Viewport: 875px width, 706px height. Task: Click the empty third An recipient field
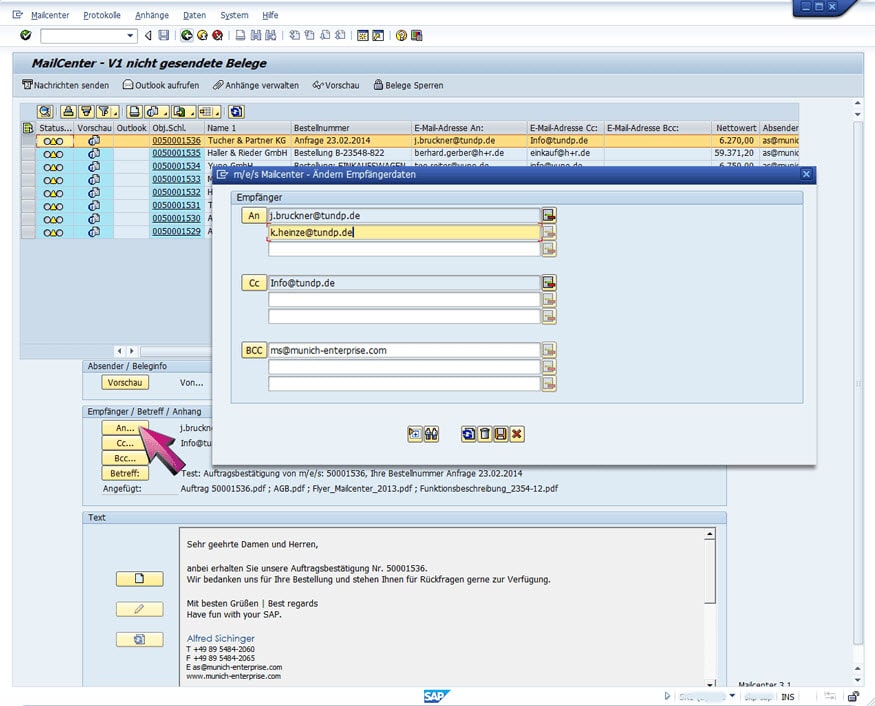click(402, 249)
